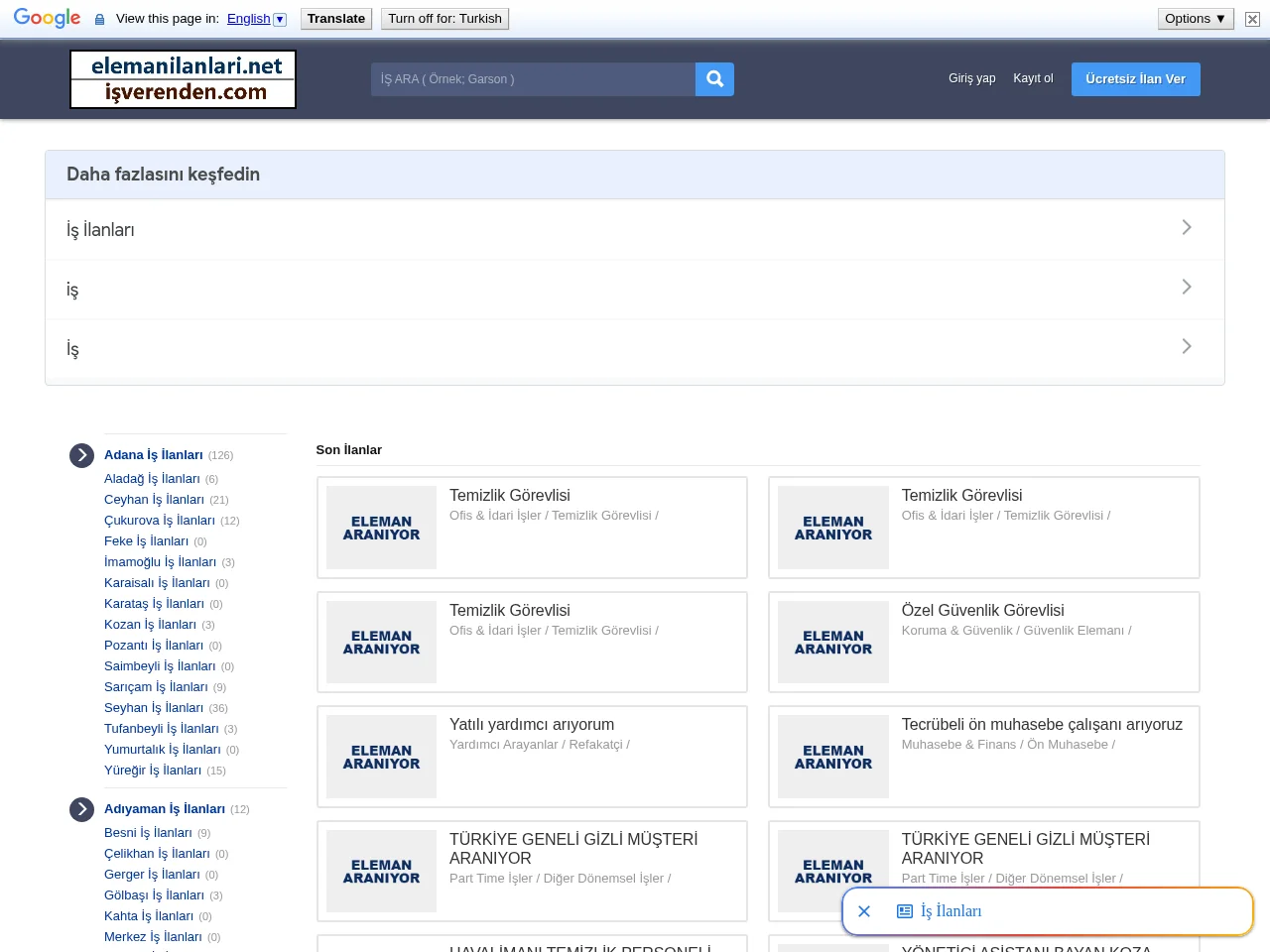Open Yatılı yardımcı arıyorum listing title

(532, 725)
